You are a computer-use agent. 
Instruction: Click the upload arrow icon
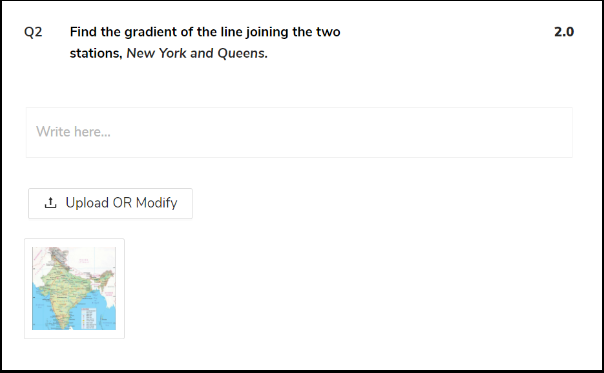coord(50,203)
